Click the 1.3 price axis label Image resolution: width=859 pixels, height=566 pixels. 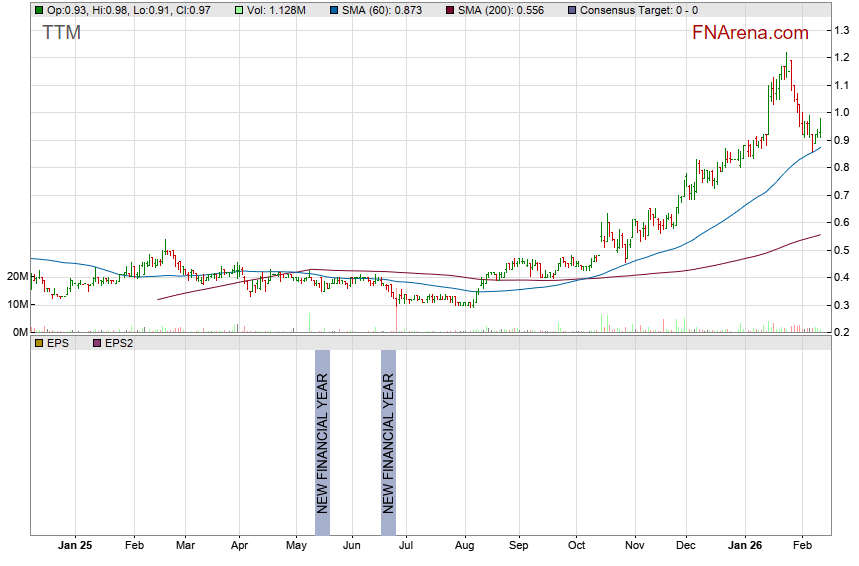842,30
